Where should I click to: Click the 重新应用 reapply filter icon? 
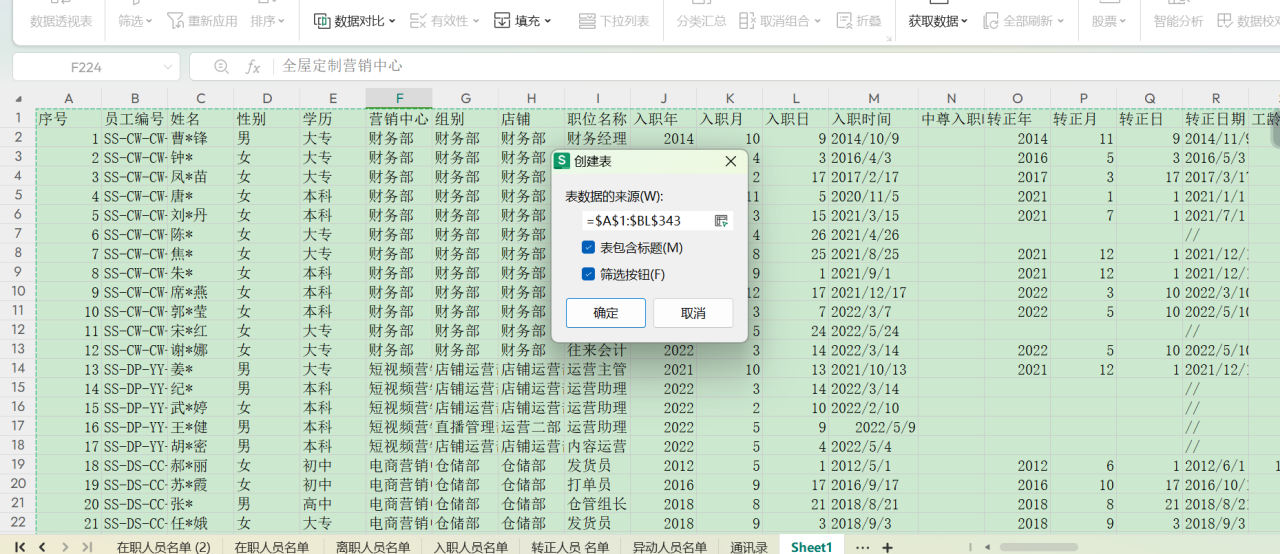tap(176, 20)
